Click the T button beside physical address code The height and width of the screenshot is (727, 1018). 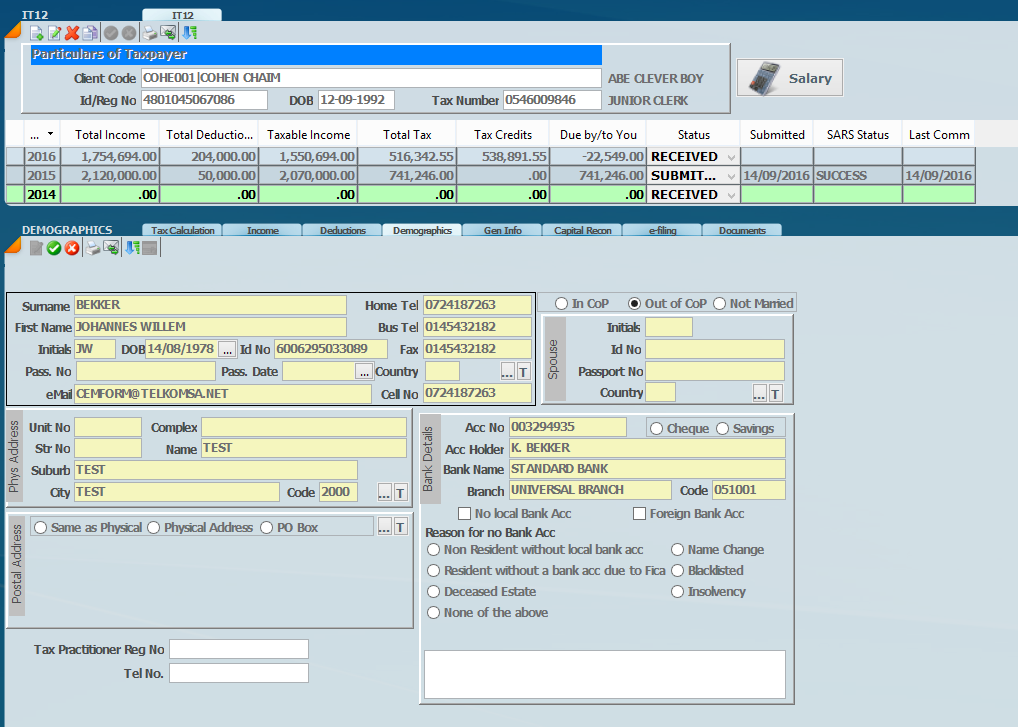(x=400, y=492)
